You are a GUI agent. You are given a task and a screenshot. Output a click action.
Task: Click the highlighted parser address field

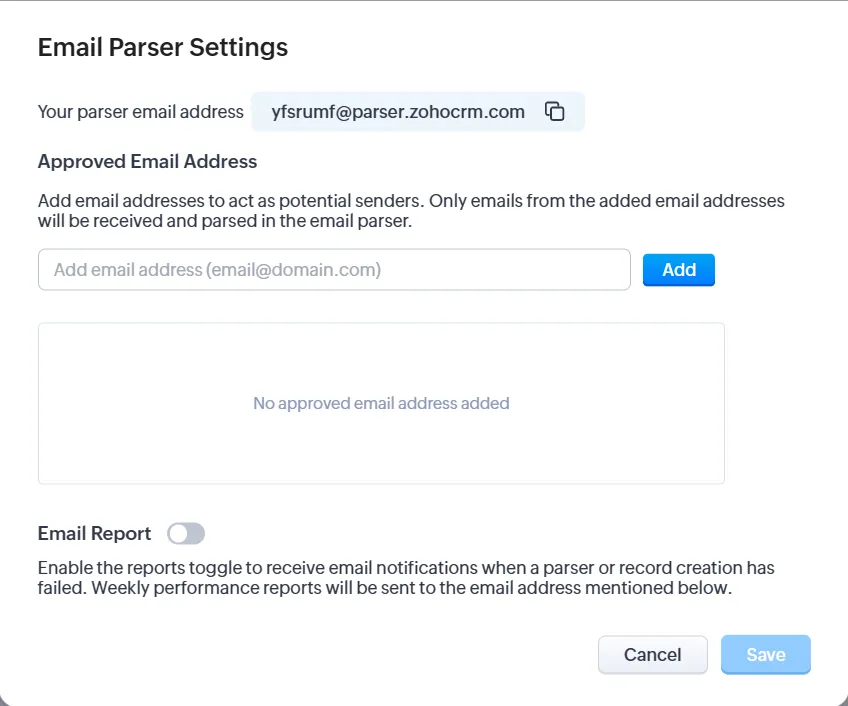tap(396, 111)
